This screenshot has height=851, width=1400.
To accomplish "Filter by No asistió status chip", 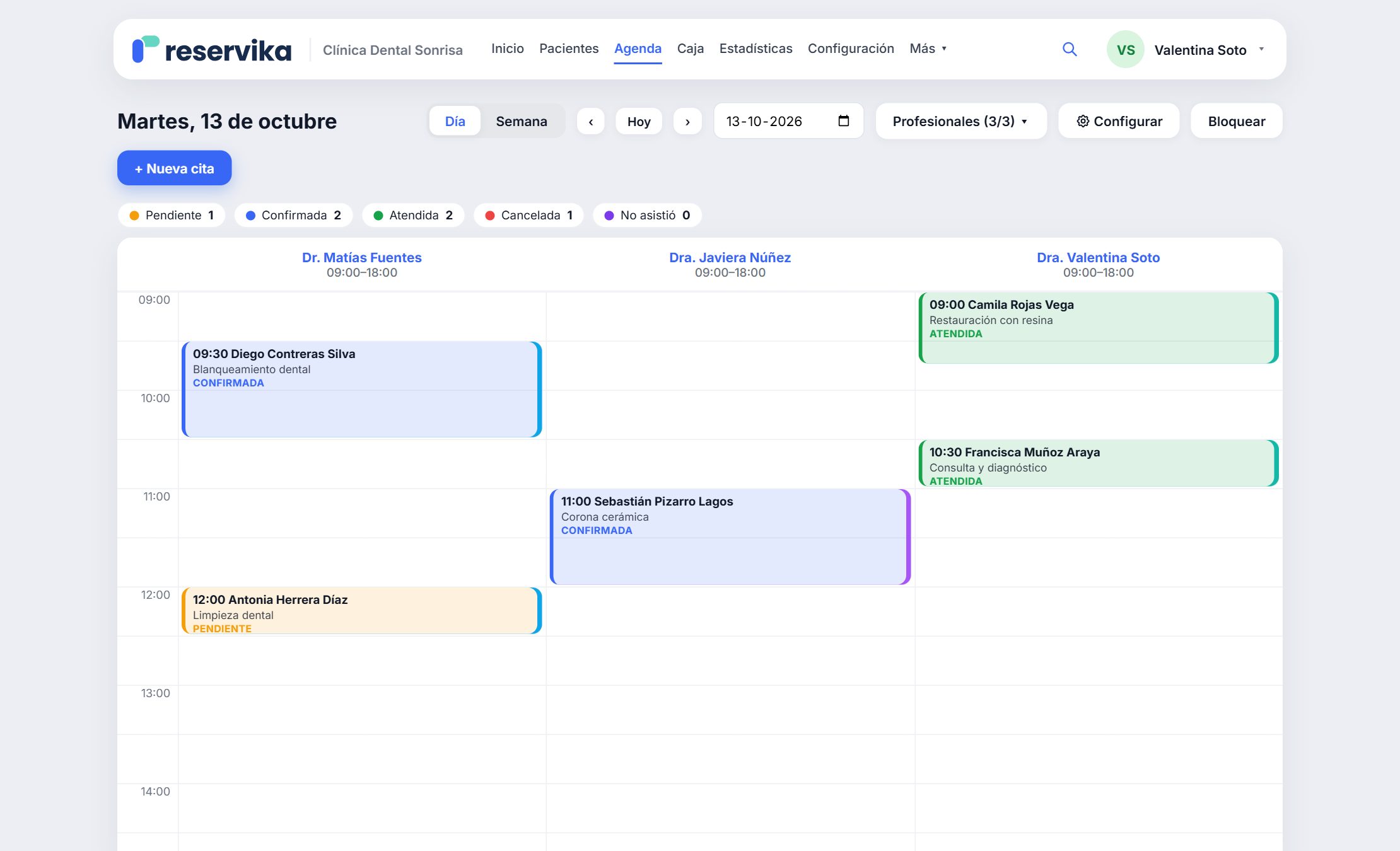I will click(x=647, y=215).
